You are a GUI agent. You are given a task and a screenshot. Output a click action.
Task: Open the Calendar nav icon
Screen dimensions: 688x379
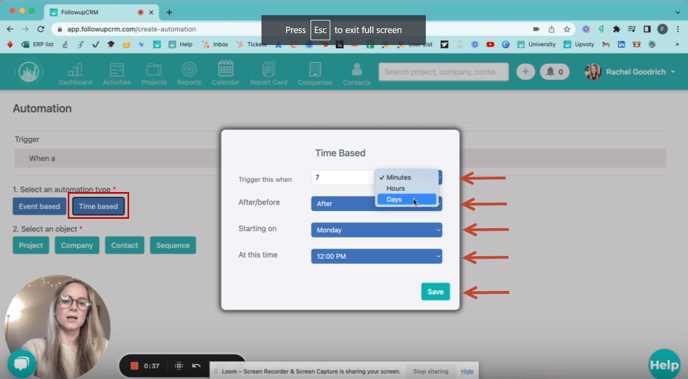[226, 68]
